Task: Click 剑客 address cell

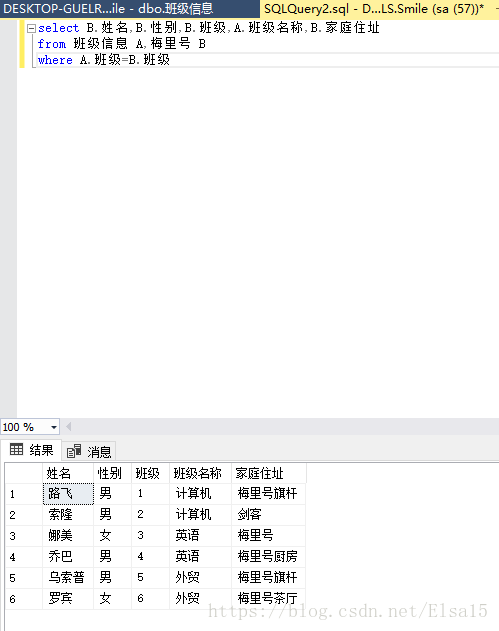Action: 268,515
